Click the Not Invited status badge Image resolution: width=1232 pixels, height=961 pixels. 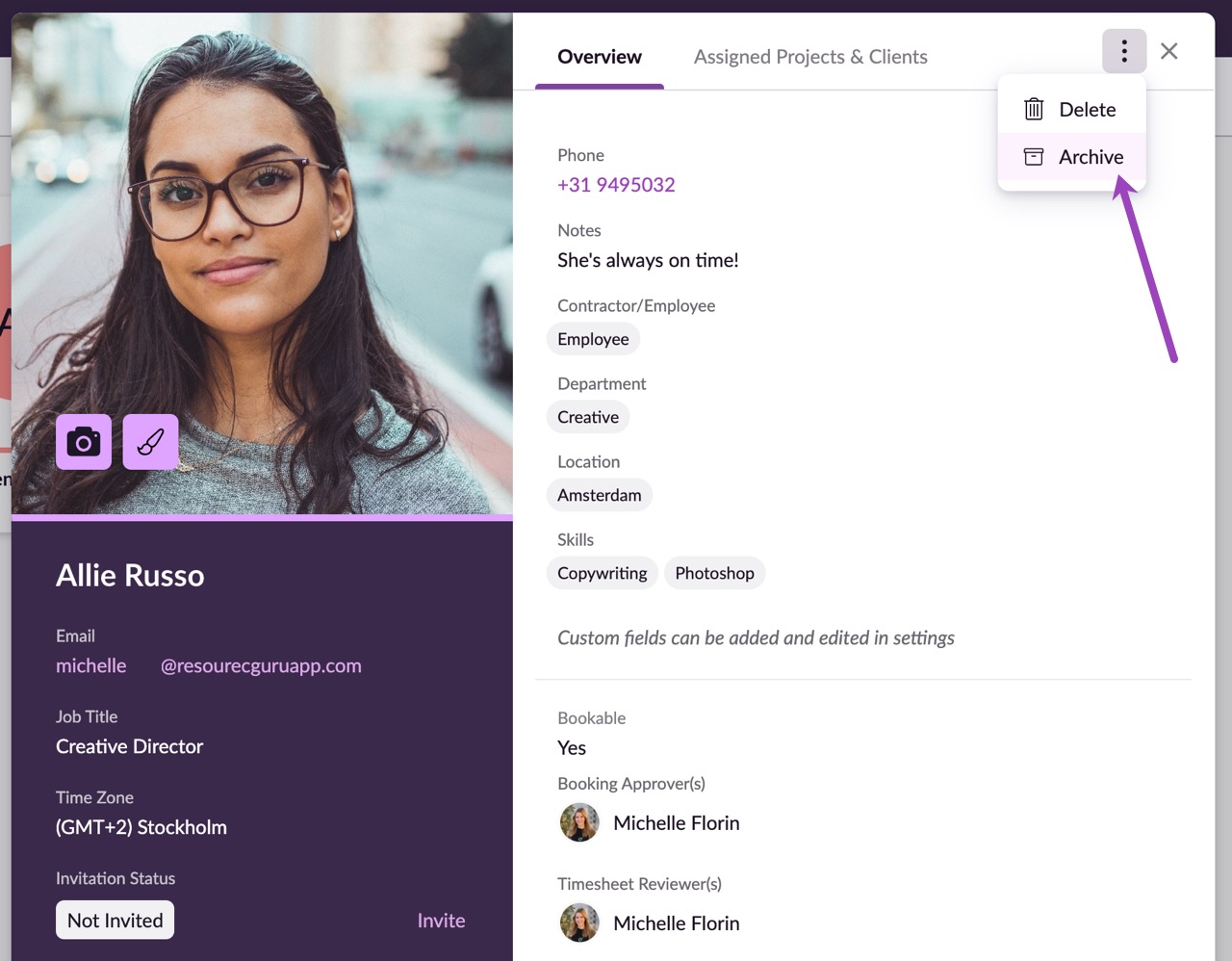click(115, 920)
